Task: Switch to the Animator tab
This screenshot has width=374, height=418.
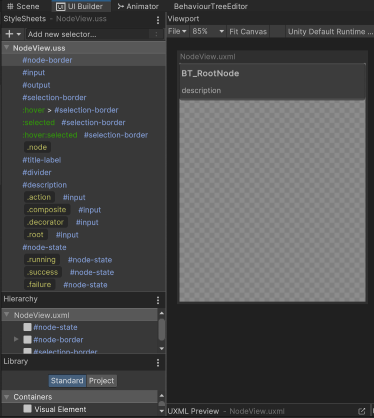Action: tap(138, 6)
